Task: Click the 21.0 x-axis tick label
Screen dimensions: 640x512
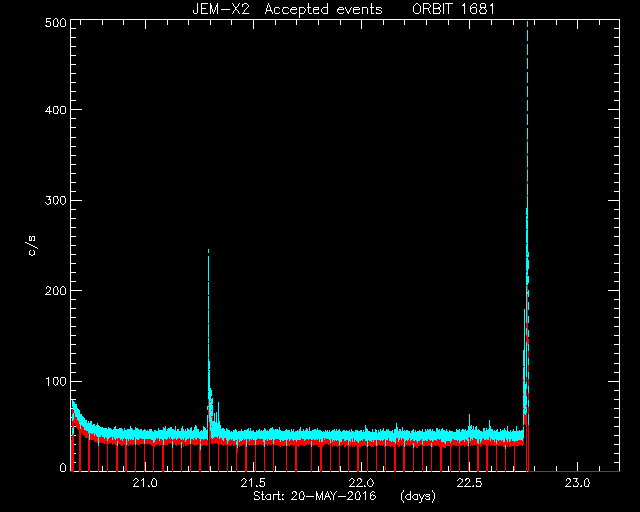Action: (x=145, y=483)
